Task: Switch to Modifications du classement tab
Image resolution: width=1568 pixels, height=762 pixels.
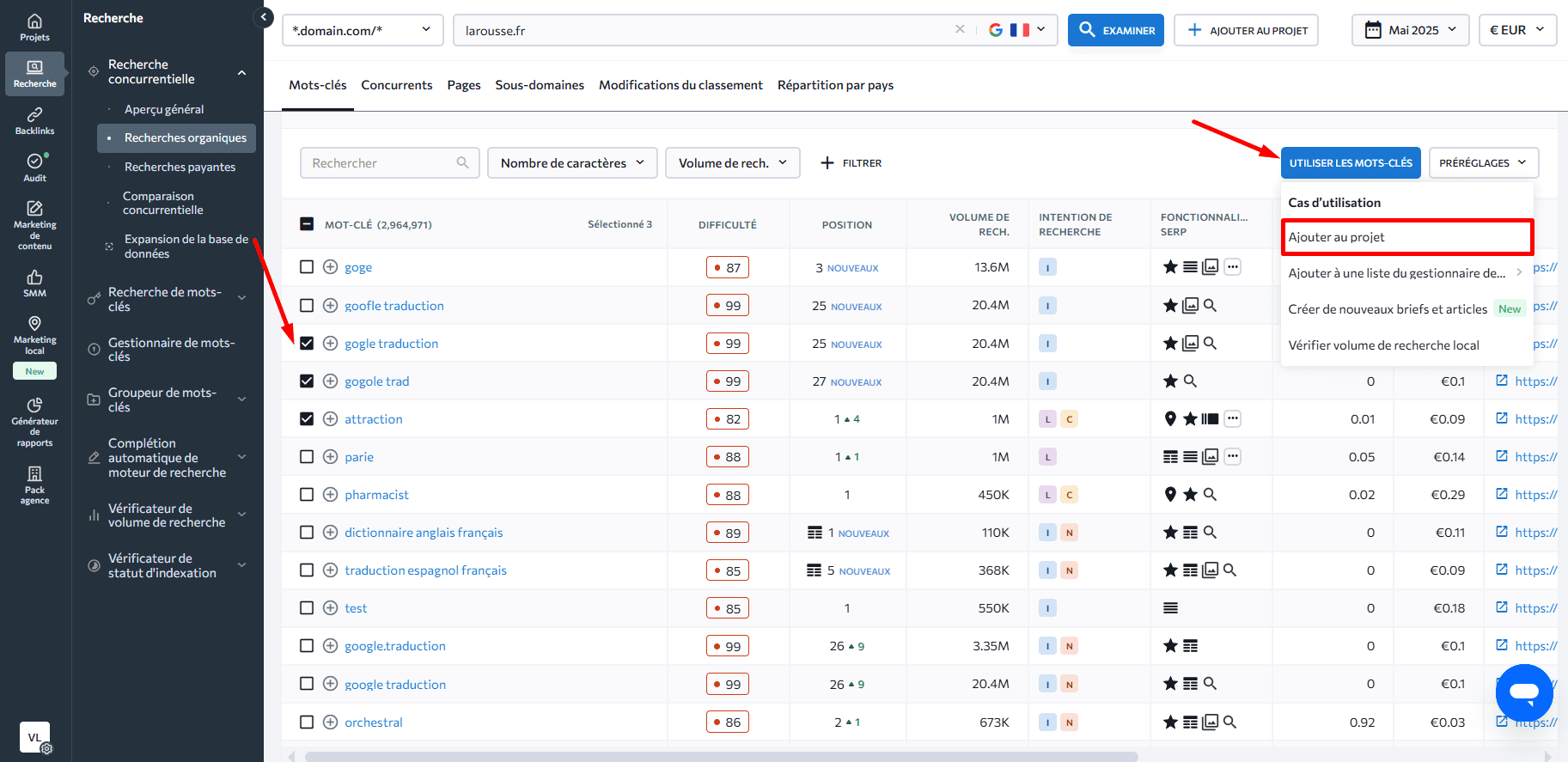Action: 680,85
